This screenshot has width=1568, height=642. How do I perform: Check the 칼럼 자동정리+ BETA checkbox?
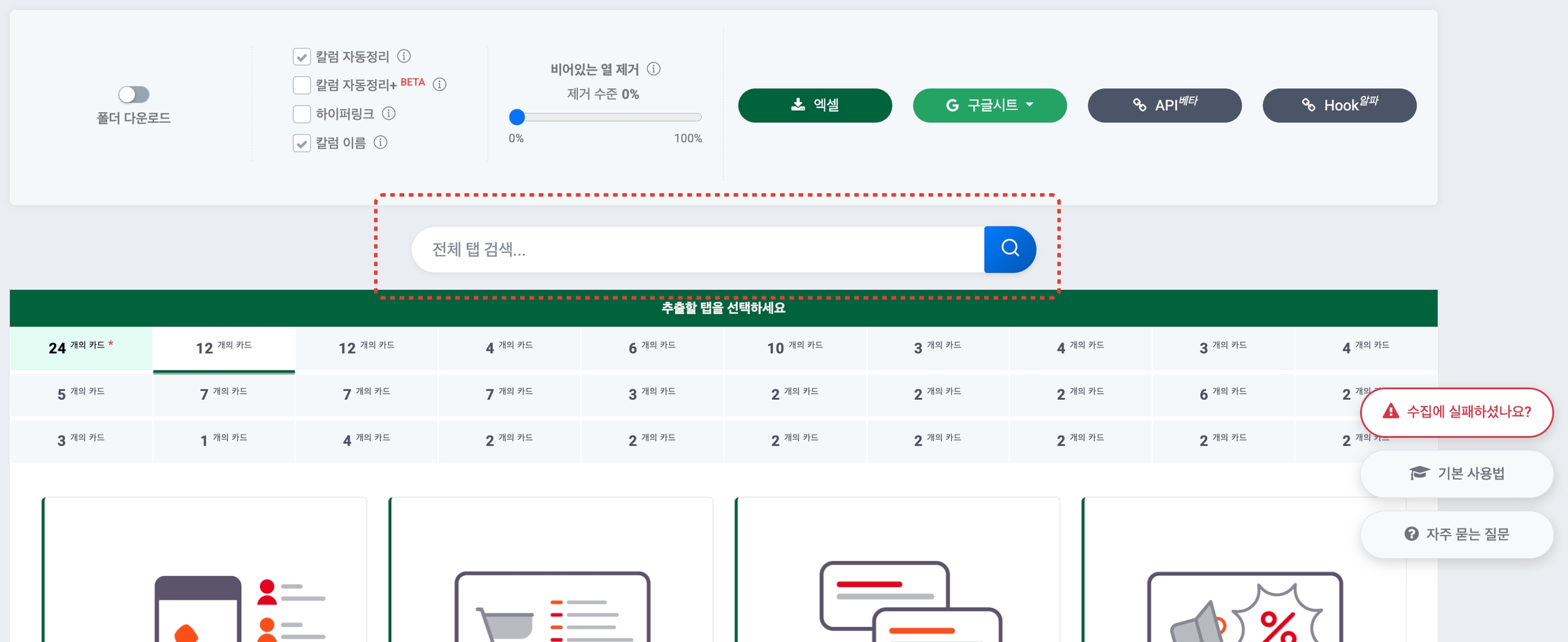tap(301, 85)
